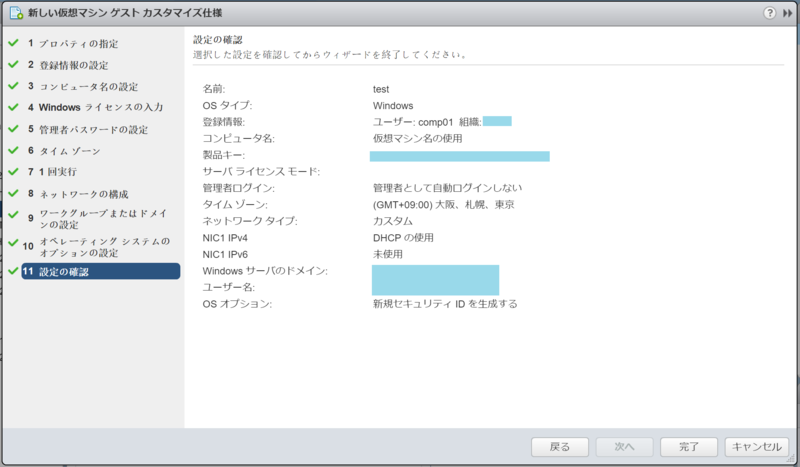
Task: Open the help question mark icon
Action: pos(769,13)
